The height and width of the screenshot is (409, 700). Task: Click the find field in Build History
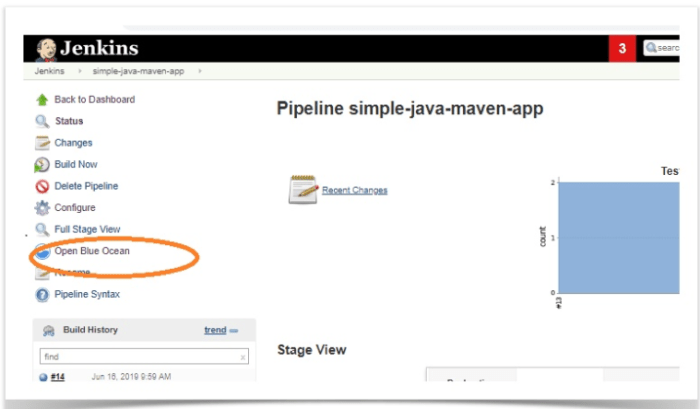[x=138, y=356]
